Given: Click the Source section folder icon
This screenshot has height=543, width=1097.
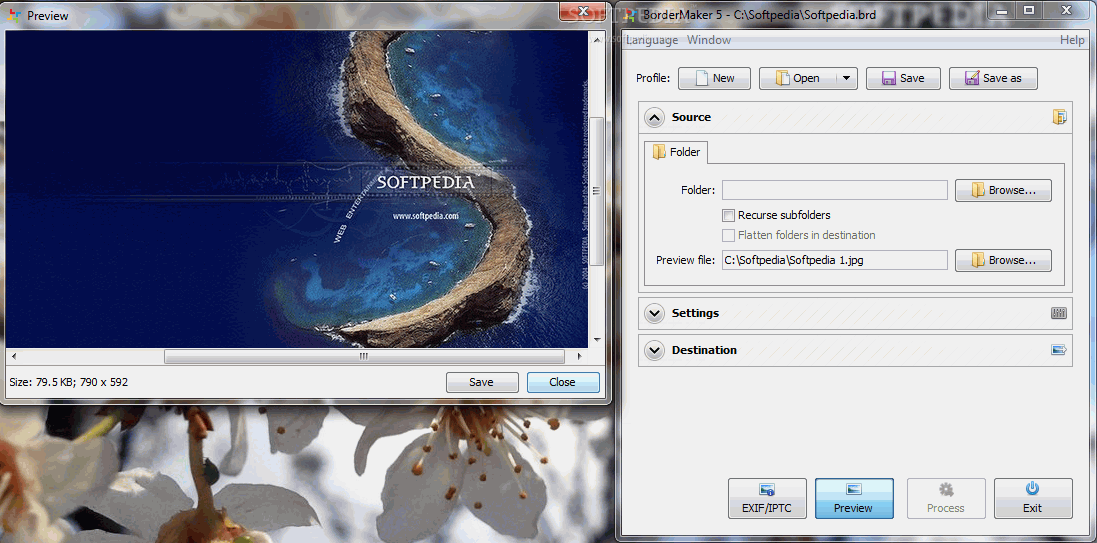Looking at the screenshot, I should pos(1059,117).
